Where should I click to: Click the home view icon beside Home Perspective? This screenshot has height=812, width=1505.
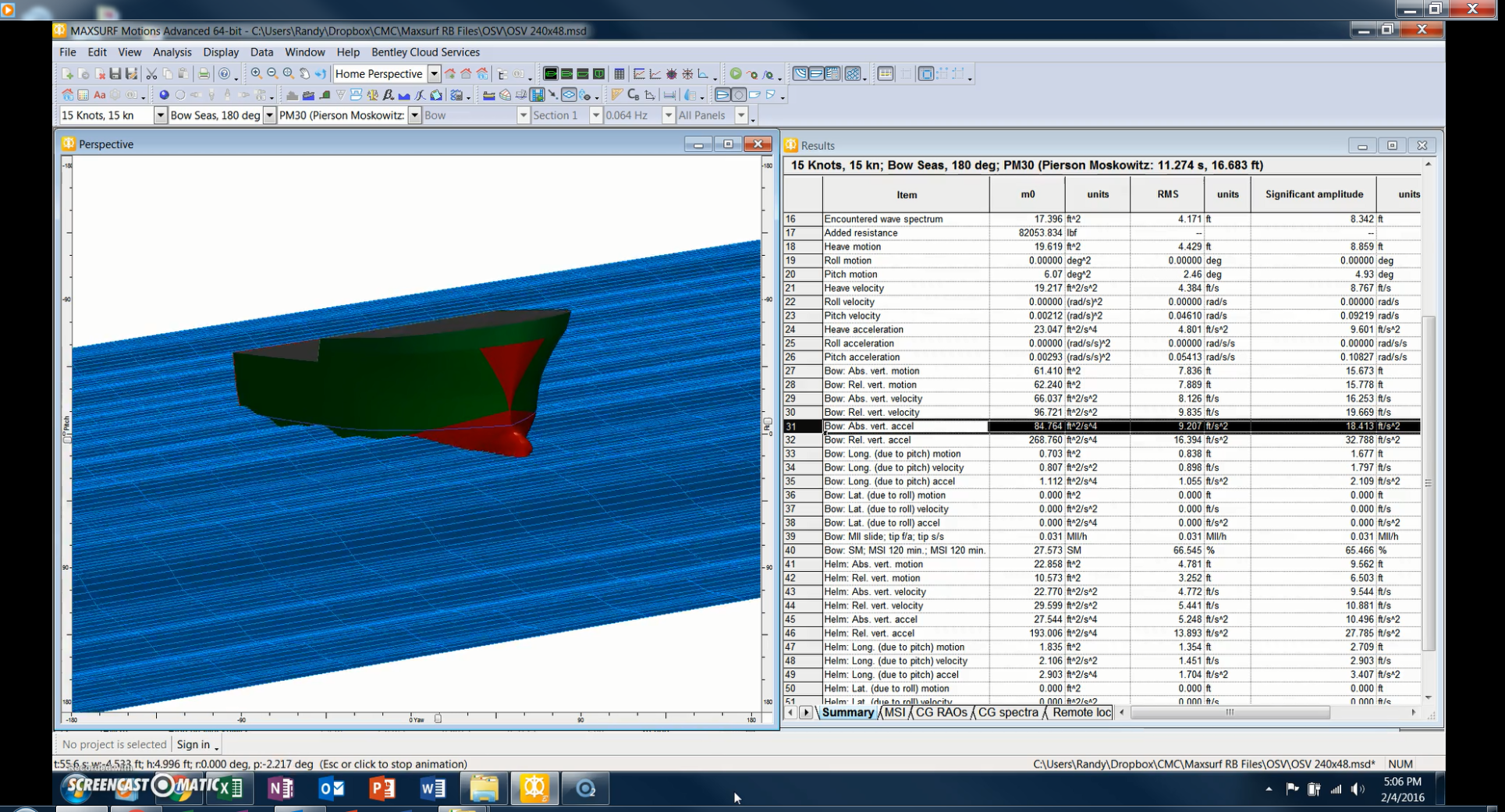[x=466, y=74]
